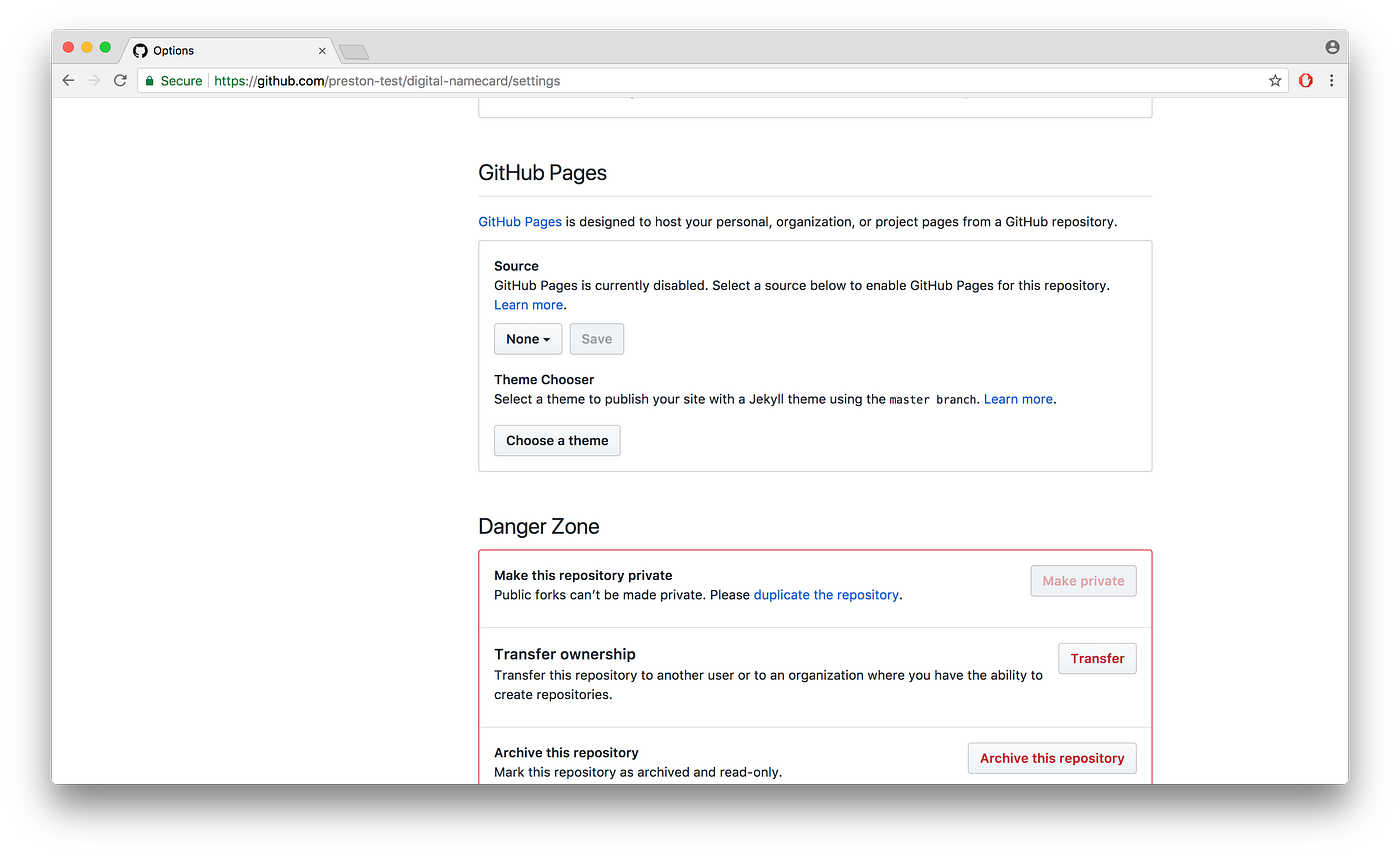The width and height of the screenshot is (1400, 858).
Task: Open Chrome's three-dot menu
Action: coord(1331,81)
